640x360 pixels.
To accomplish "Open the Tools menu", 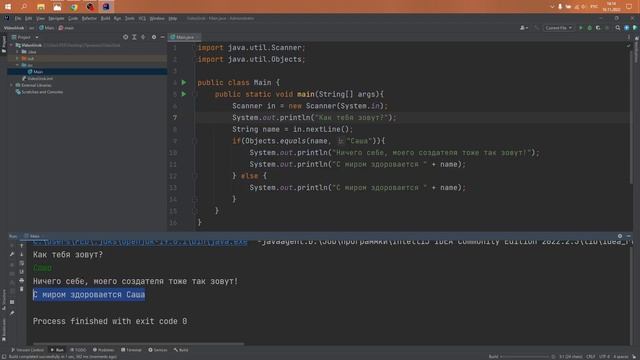I will (x=130, y=18).
